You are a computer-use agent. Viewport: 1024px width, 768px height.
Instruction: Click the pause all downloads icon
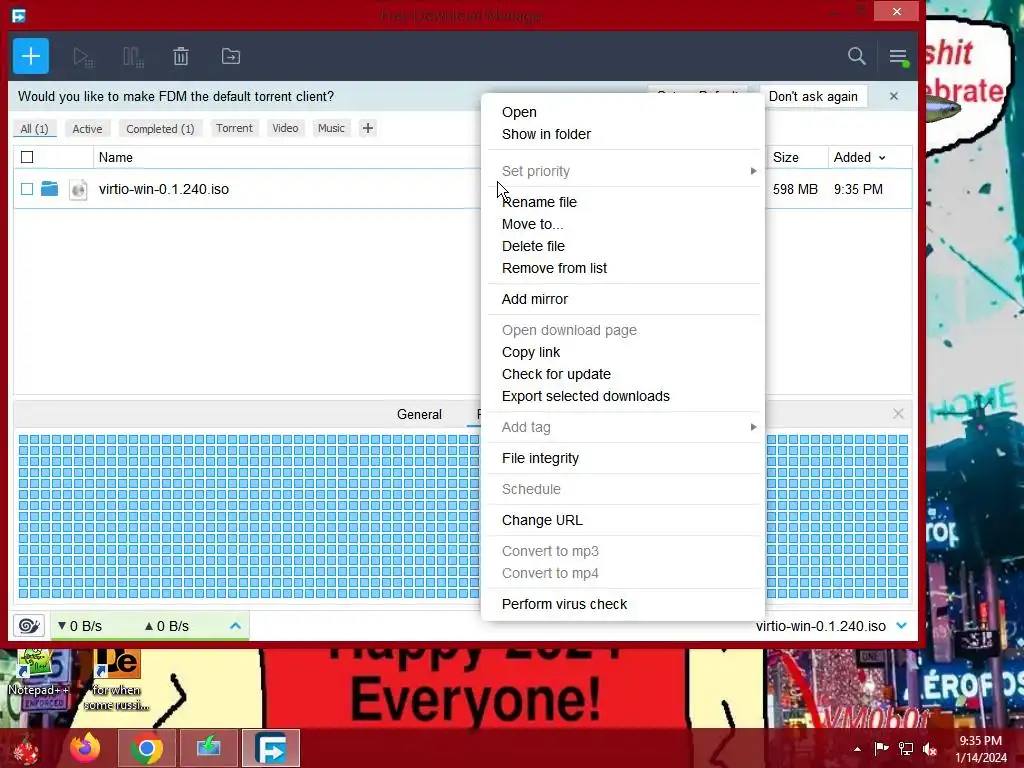[133, 57]
